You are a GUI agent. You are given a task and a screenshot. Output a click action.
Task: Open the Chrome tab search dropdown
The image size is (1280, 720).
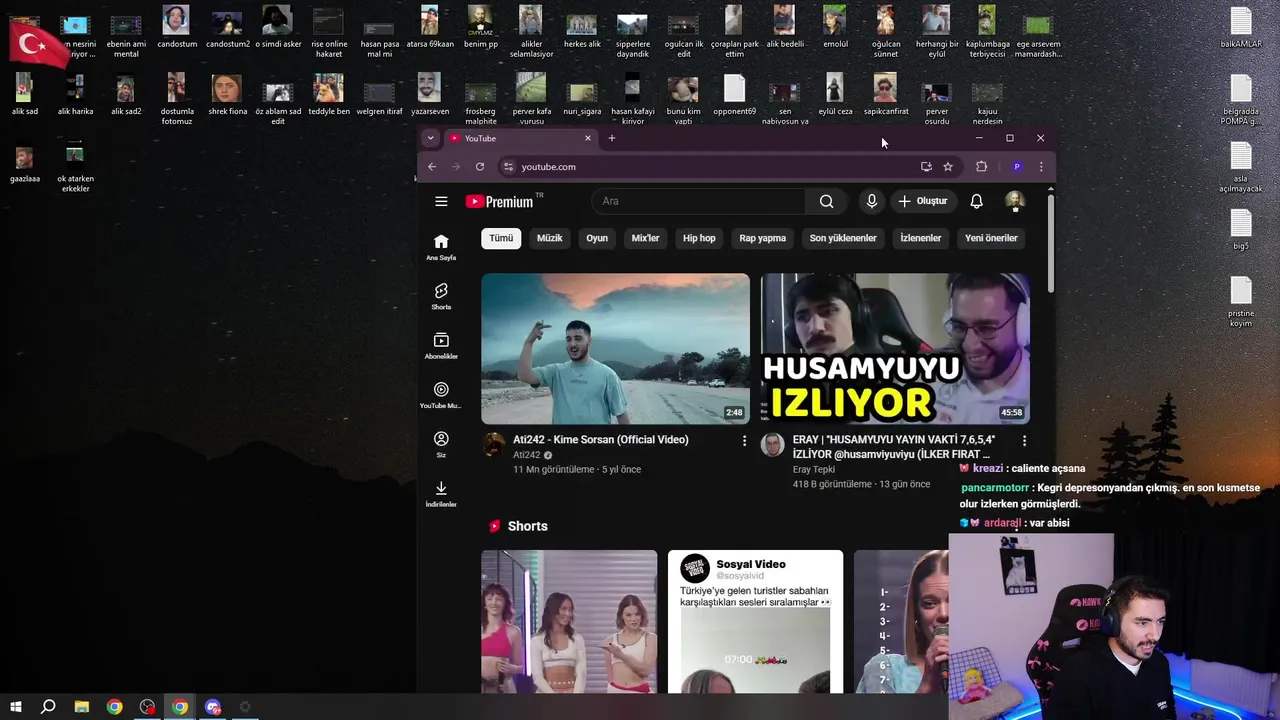pyautogui.click(x=430, y=138)
